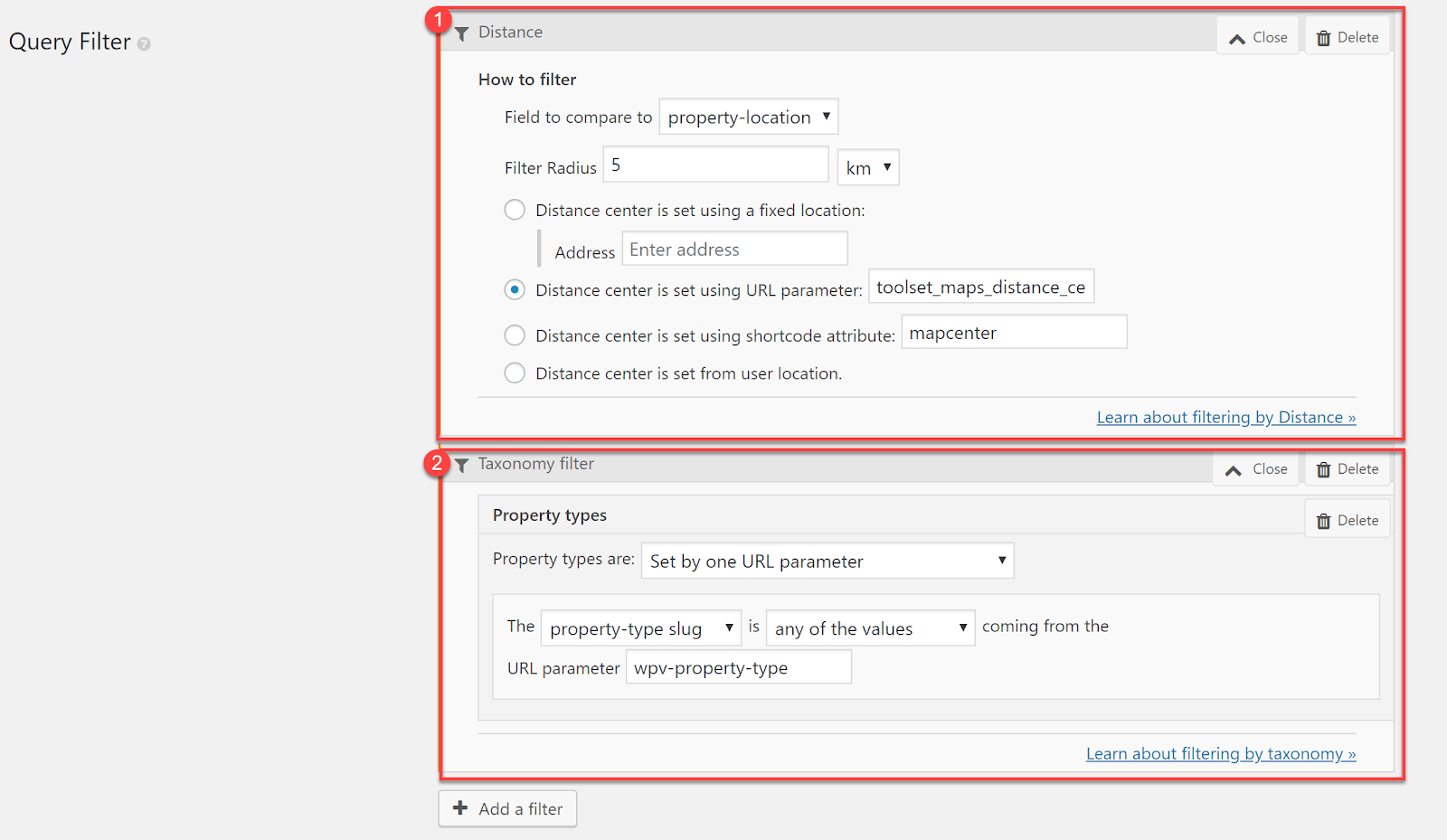Click the wpv-property-type URL parameter field
Screen dimensions: 1447x840
(x=738, y=667)
